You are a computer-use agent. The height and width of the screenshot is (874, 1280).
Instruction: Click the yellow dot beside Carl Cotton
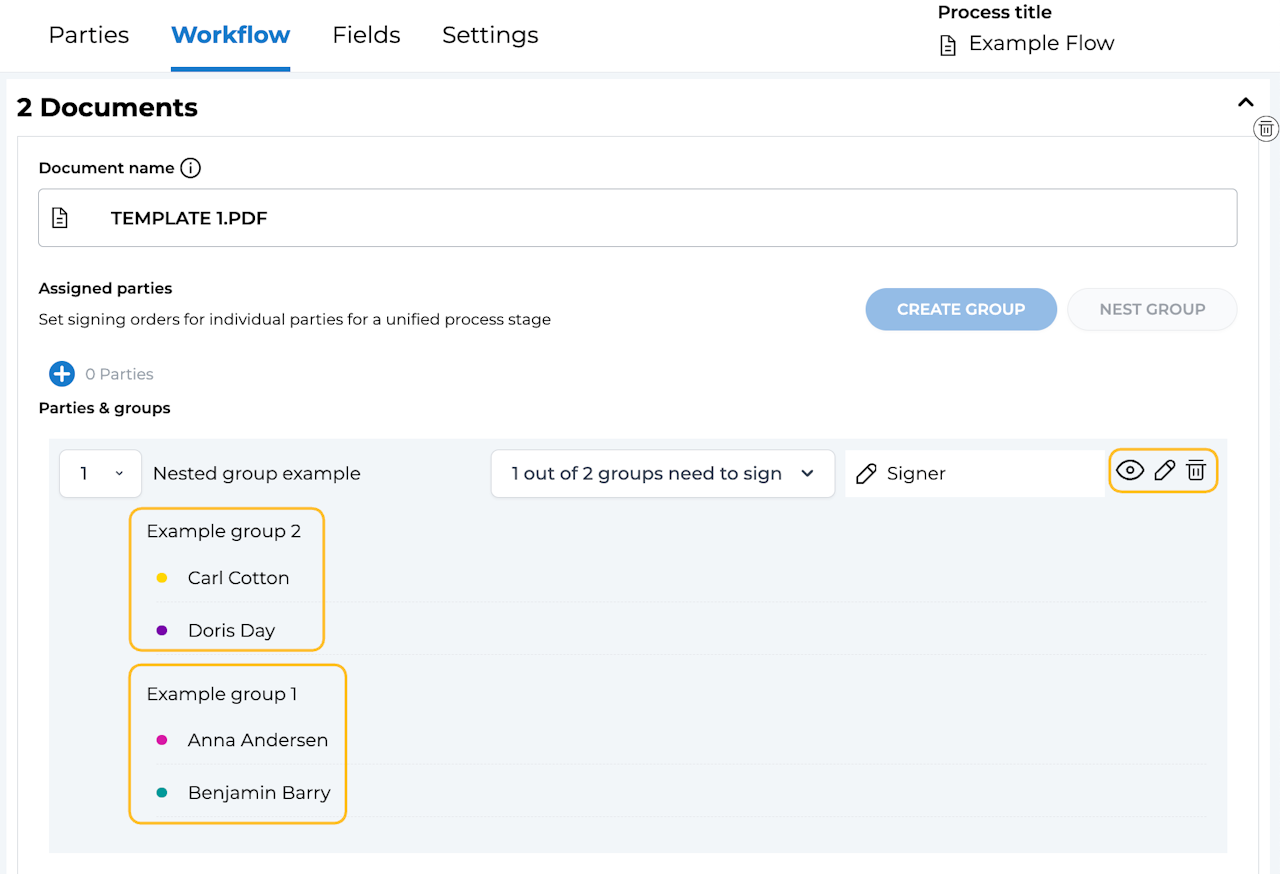(162, 578)
